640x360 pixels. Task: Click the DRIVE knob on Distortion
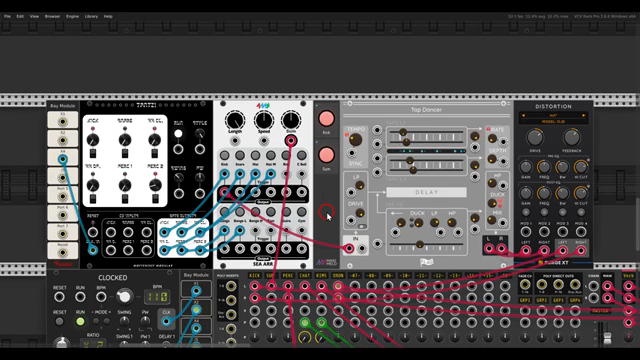point(535,138)
